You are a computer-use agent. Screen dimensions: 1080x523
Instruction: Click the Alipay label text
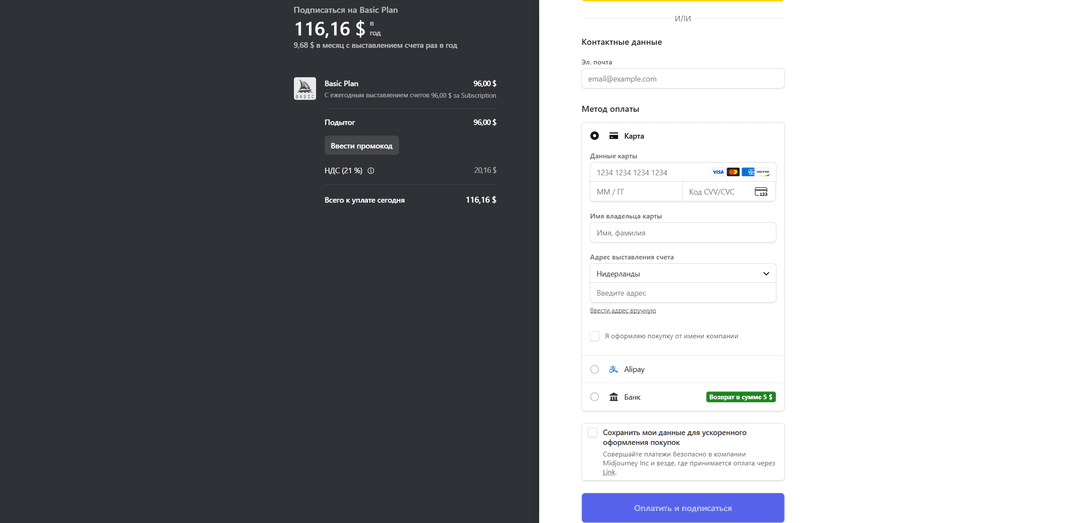pyautogui.click(x=634, y=369)
